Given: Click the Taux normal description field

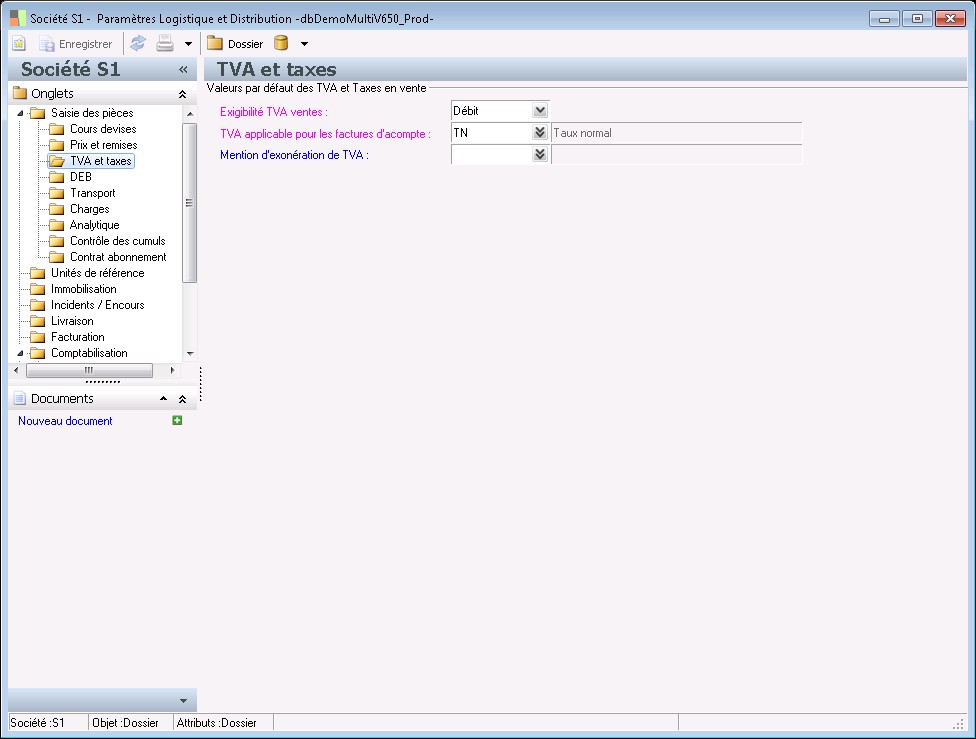Looking at the screenshot, I should tap(677, 133).
